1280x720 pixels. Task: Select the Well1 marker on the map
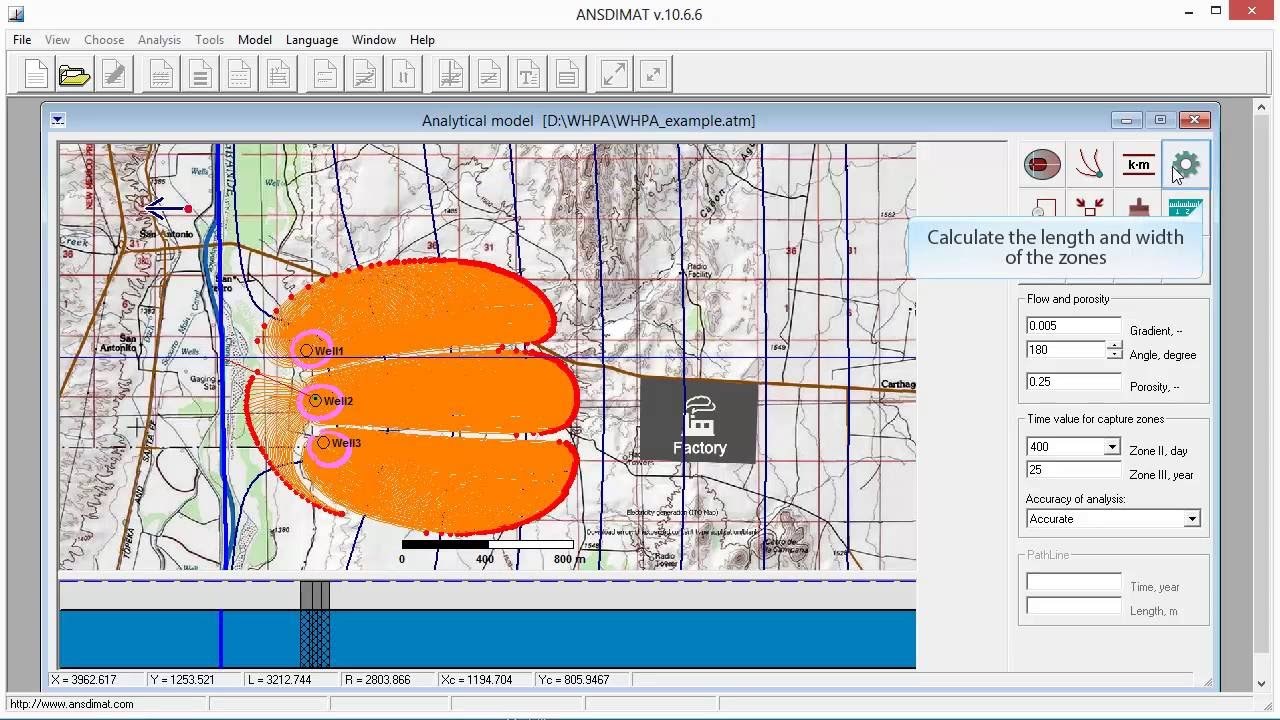(x=307, y=350)
